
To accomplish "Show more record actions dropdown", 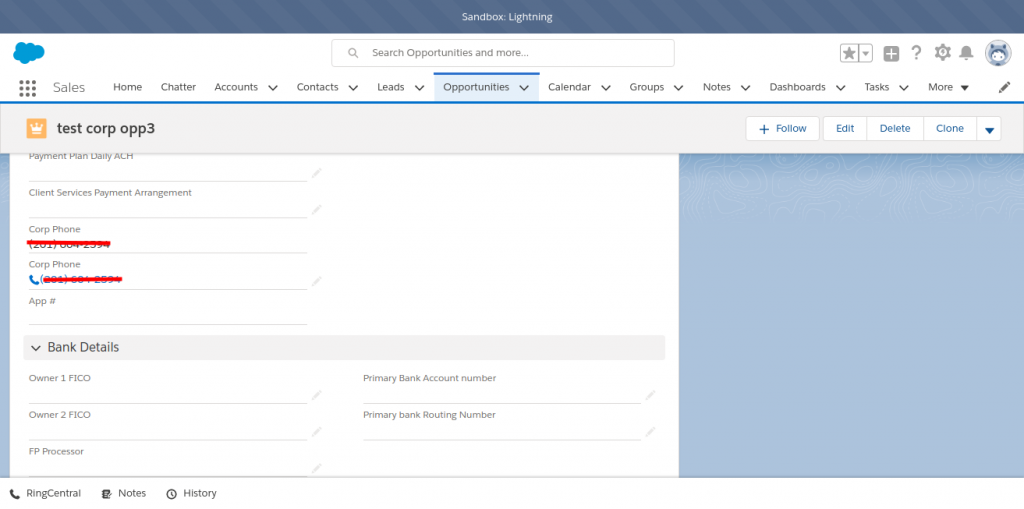I will pos(989,129).
